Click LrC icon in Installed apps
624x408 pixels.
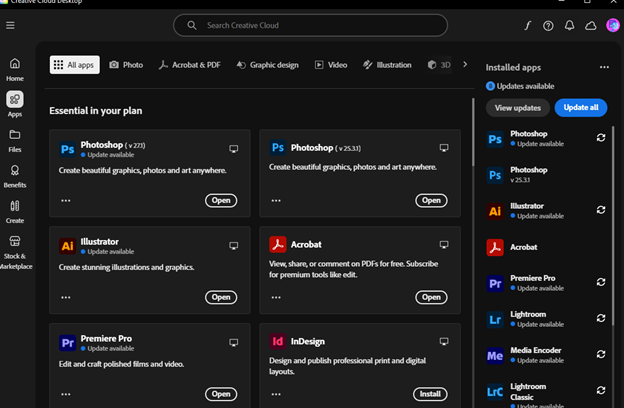pyautogui.click(x=495, y=392)
